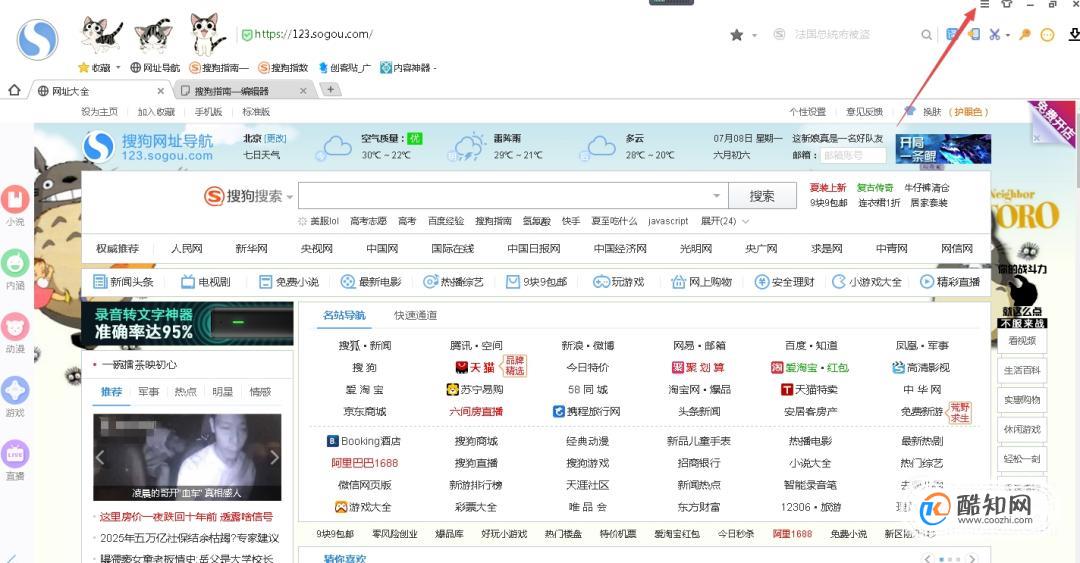Screen dimensions: 1080x563
Task: Click the magnifier search icon in toolbar
Action: click(x=926, y=34)
